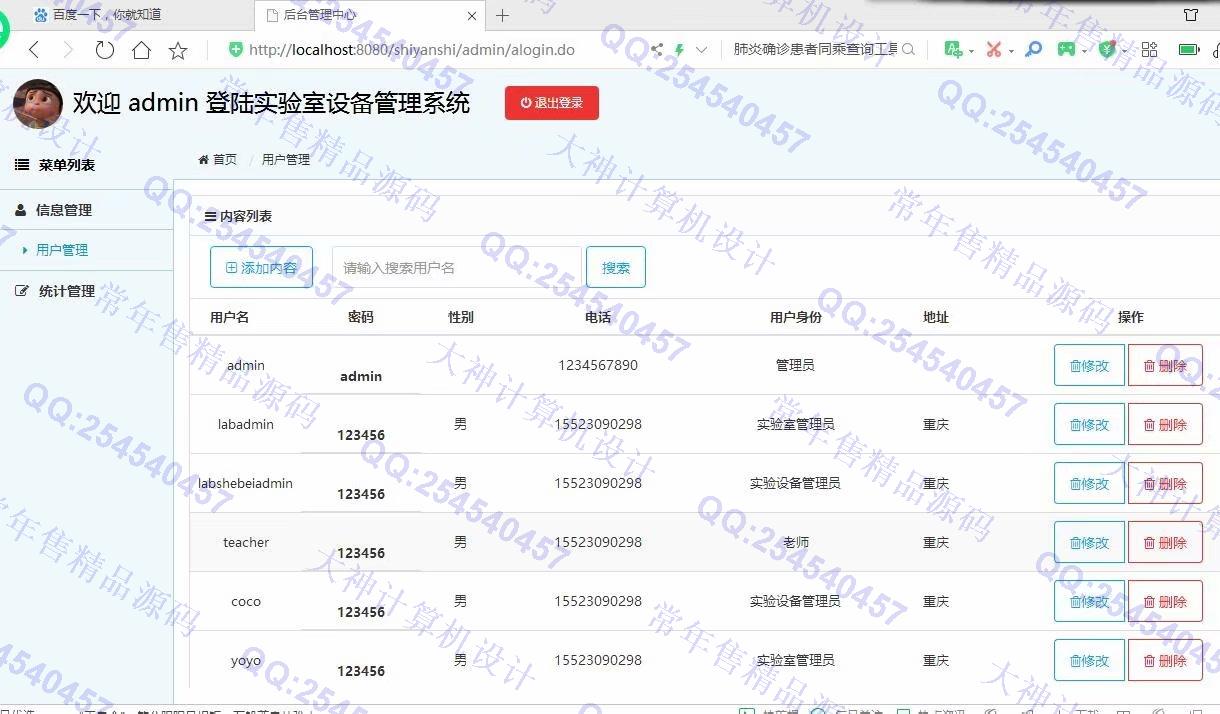Image resolution: width=1220 pixels, height=714 pixels.
Task: Click the scissors screenshot tool icon
Action: [x=993, y=49]
